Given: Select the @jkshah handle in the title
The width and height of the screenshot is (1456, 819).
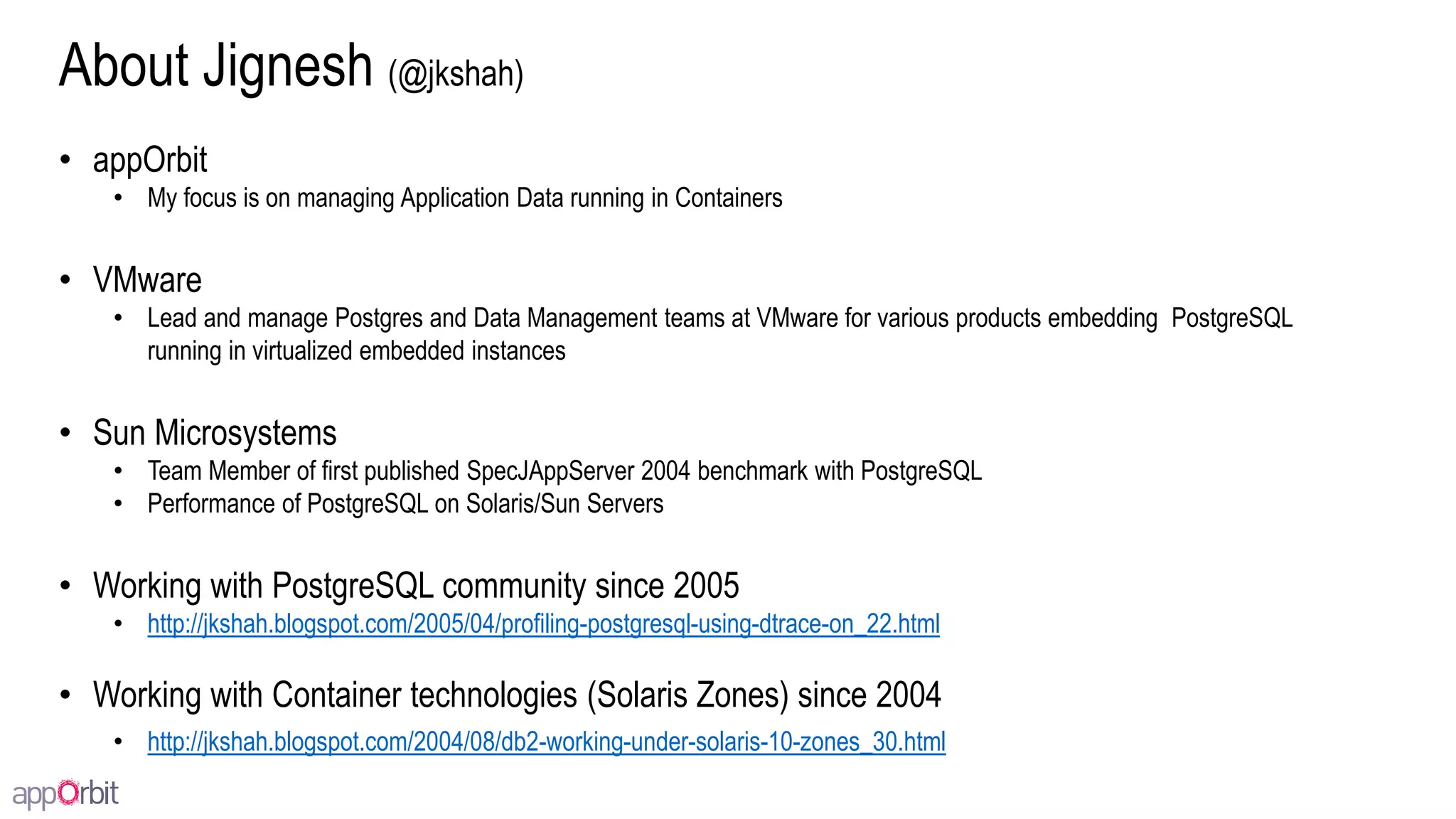Looking at the screenshot, I should pyautogui.click(x=456, y=74).
